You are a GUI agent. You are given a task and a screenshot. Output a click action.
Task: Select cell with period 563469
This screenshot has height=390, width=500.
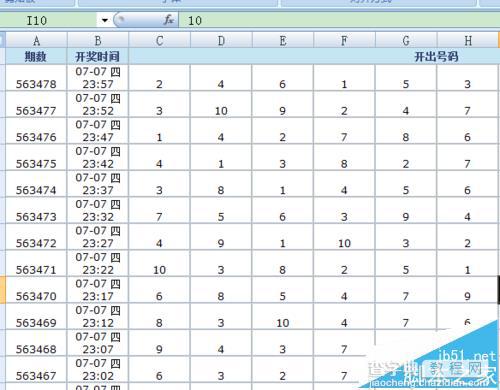coord(36,316)
